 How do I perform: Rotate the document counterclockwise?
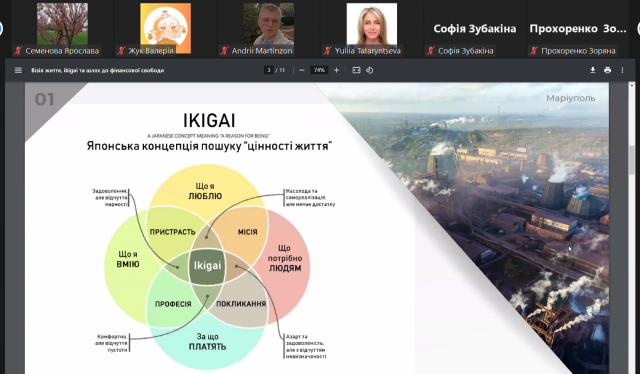369,70
